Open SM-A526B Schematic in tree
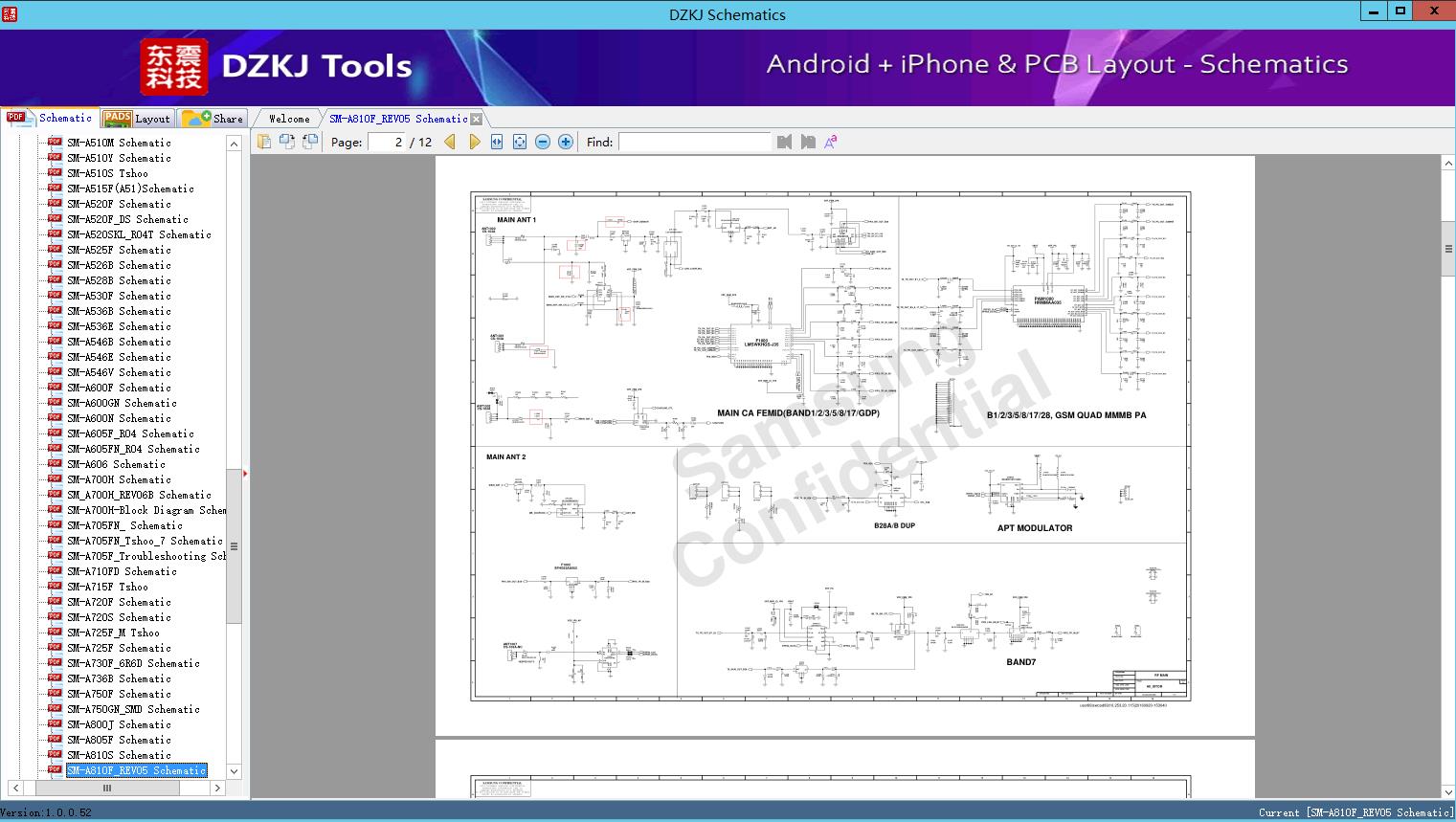This screenshot has width=1456, height=822. coord(119,265)
